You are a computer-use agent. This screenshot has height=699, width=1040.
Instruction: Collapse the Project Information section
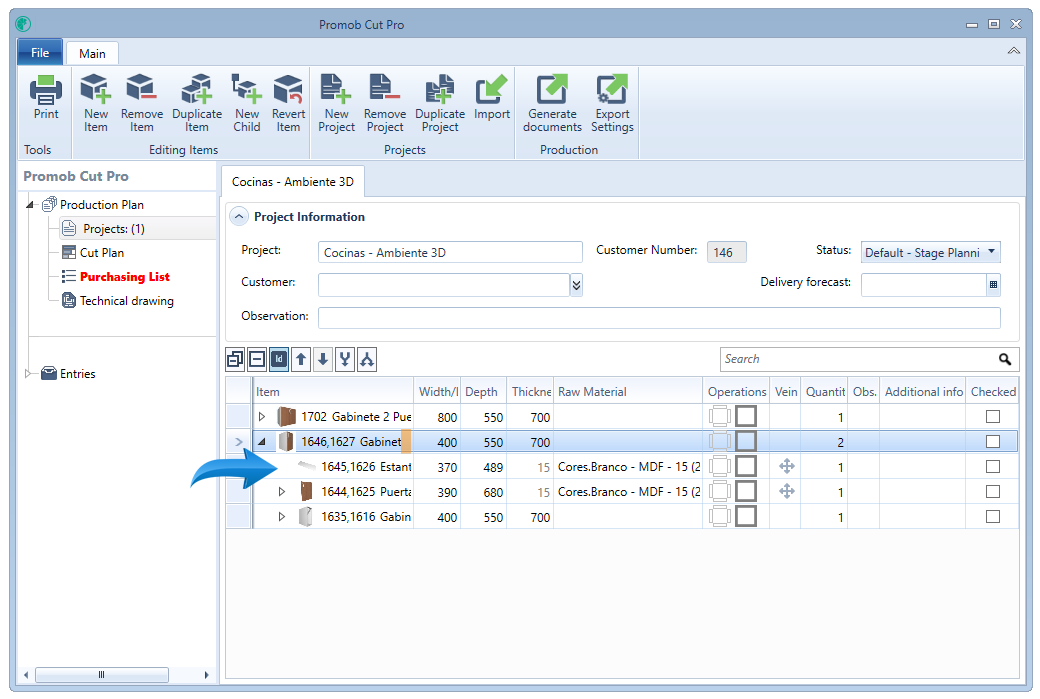pos(239,217)
